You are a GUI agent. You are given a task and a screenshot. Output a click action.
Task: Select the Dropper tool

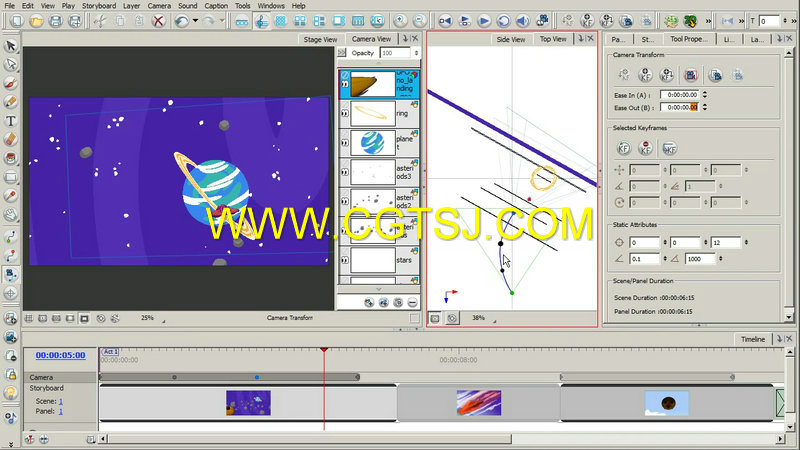(11, 196)
